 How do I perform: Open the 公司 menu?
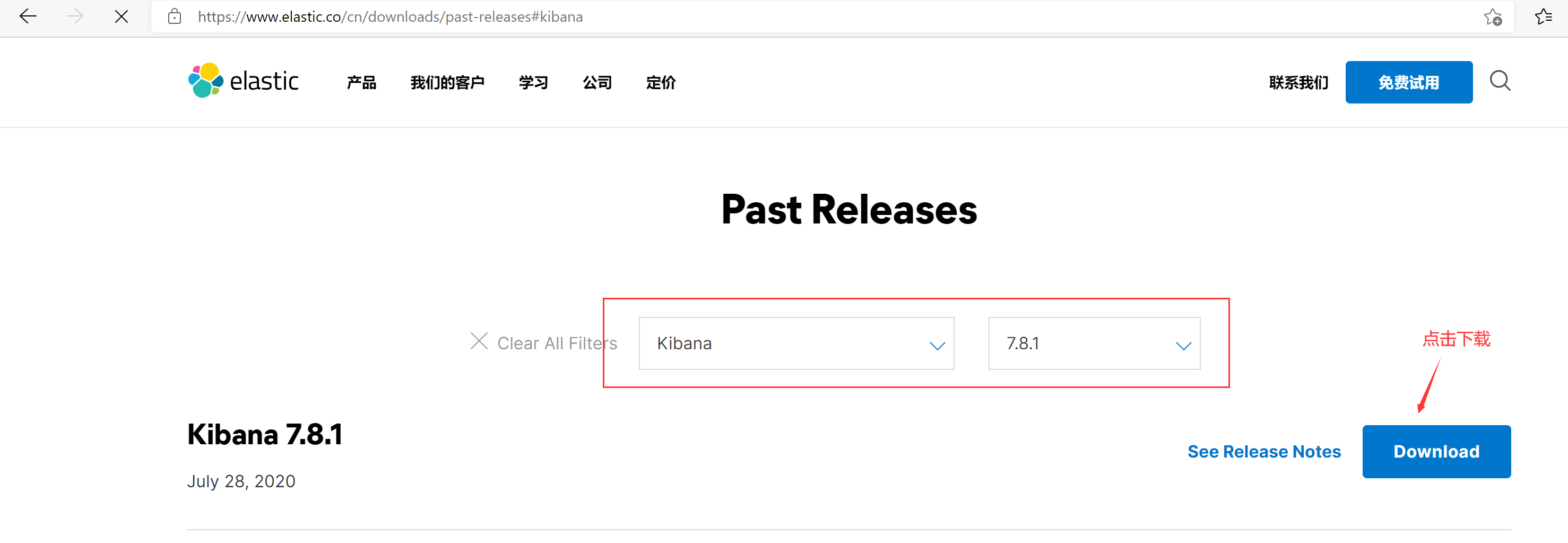coord(597,83)
